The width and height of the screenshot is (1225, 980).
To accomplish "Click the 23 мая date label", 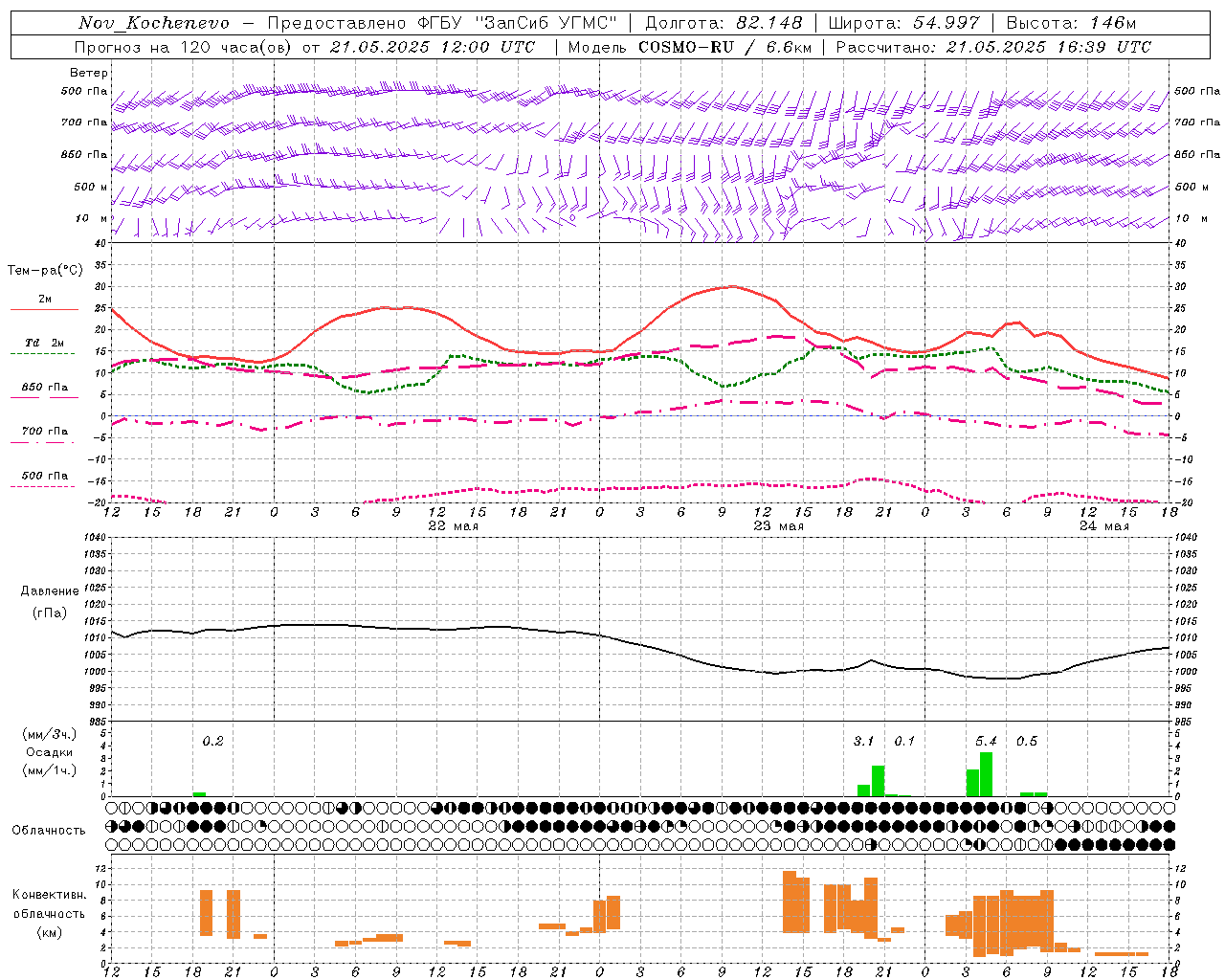I will (x=779, y=526).
